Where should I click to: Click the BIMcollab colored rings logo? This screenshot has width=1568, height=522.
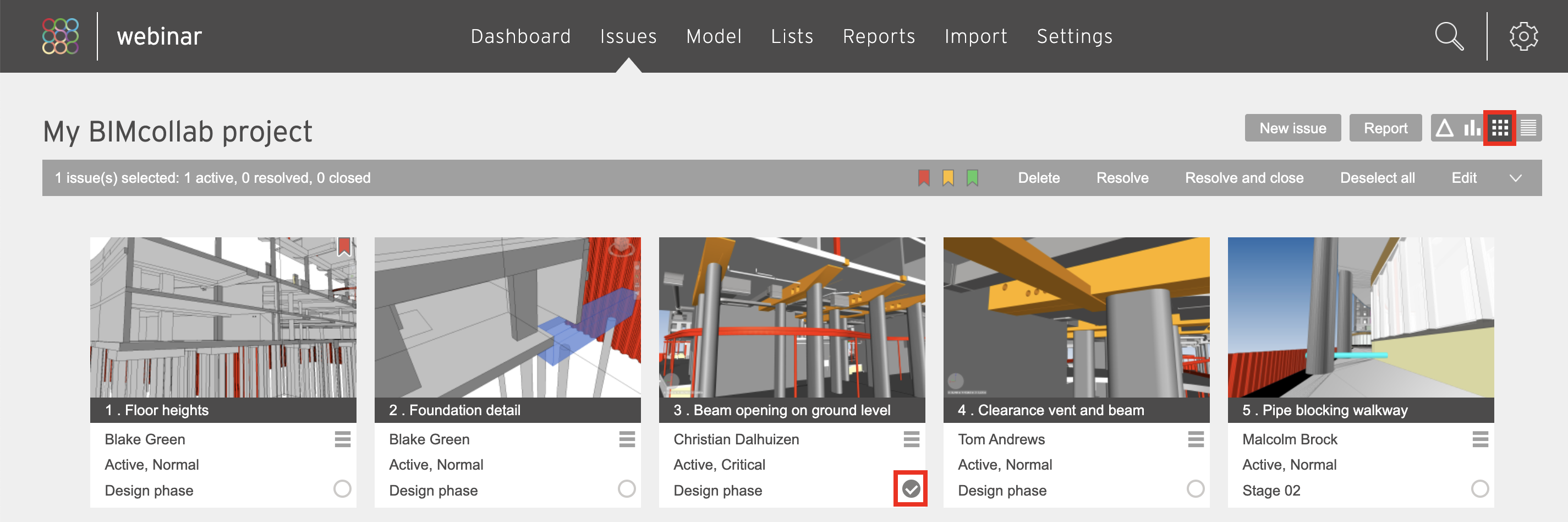[61, 36]
